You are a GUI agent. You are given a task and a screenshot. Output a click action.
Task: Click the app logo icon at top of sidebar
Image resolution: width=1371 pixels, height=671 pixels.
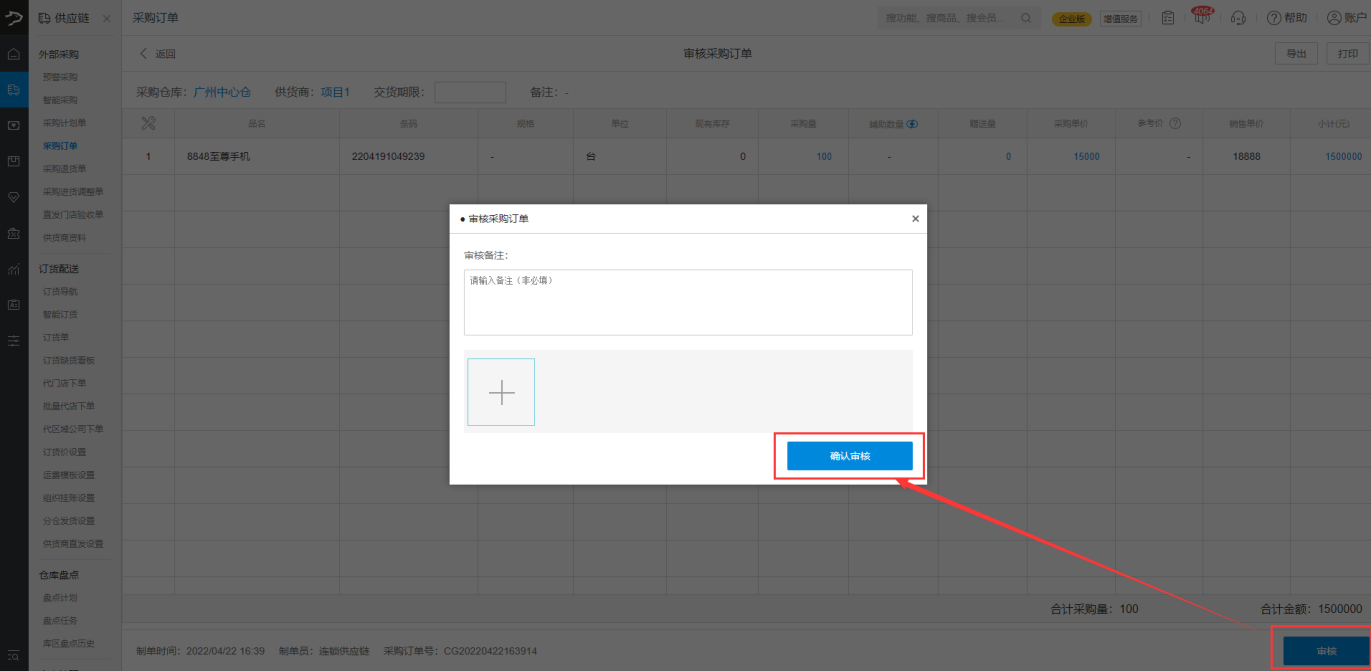click(x=13, y=18)
